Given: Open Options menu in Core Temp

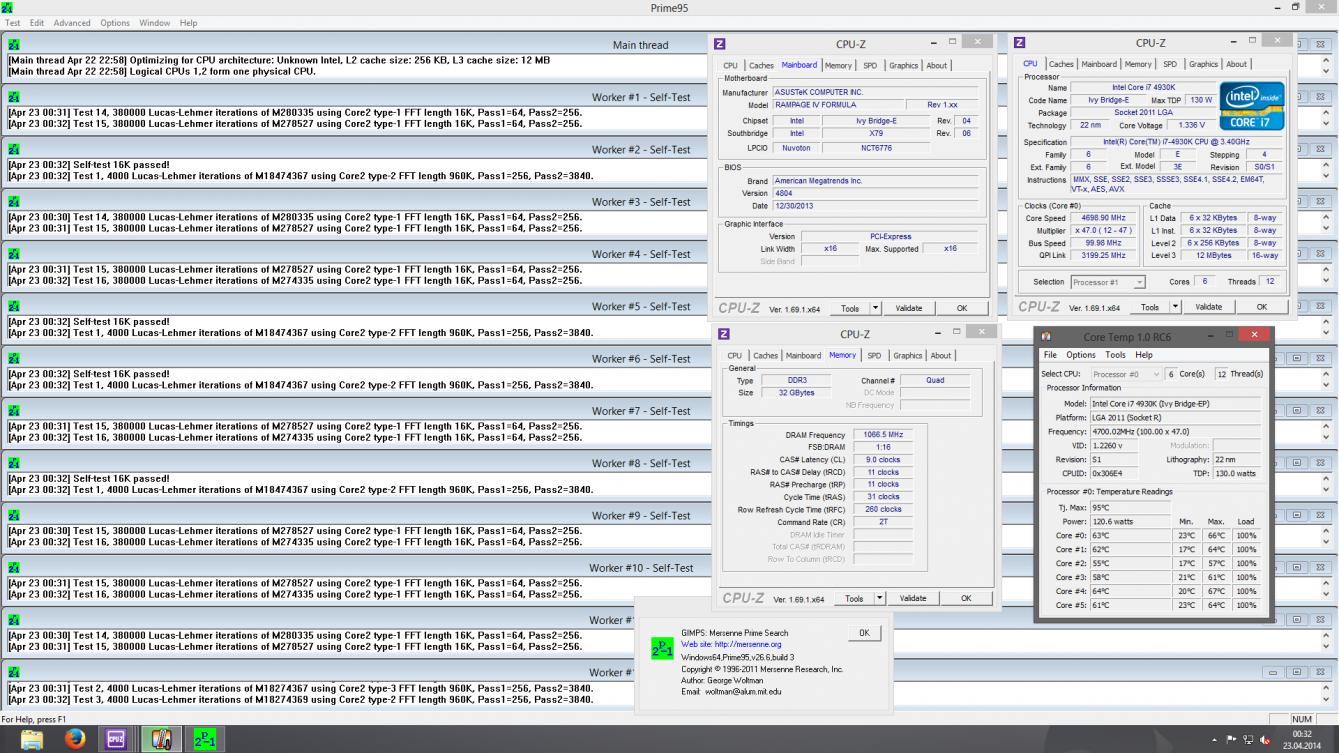Looking at the screenshot, I should pyautogui.click(x=1080, y=355).
